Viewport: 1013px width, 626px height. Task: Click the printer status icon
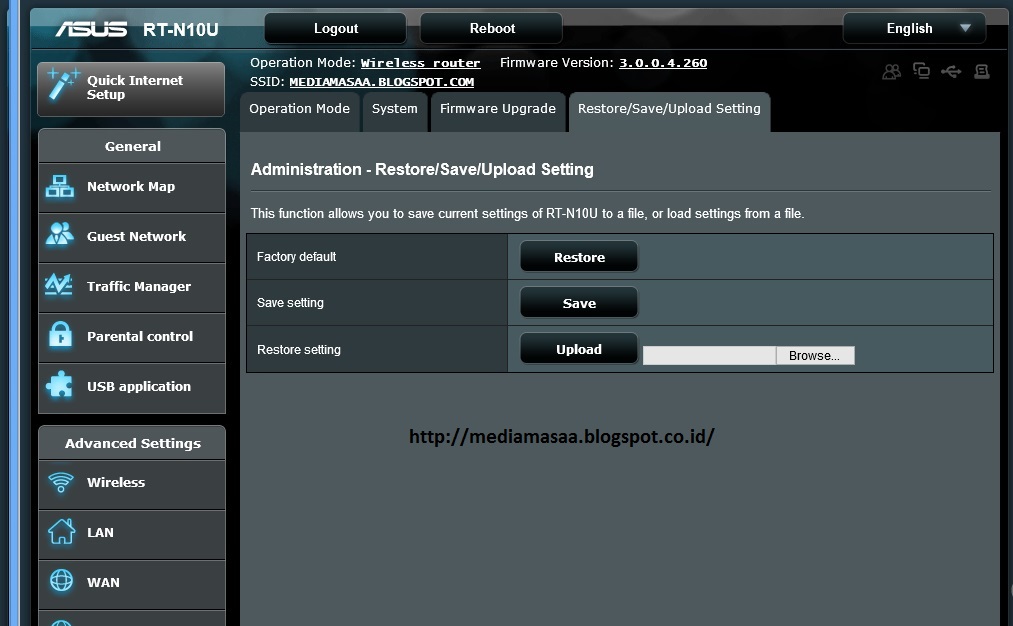[x=982, y=71]
